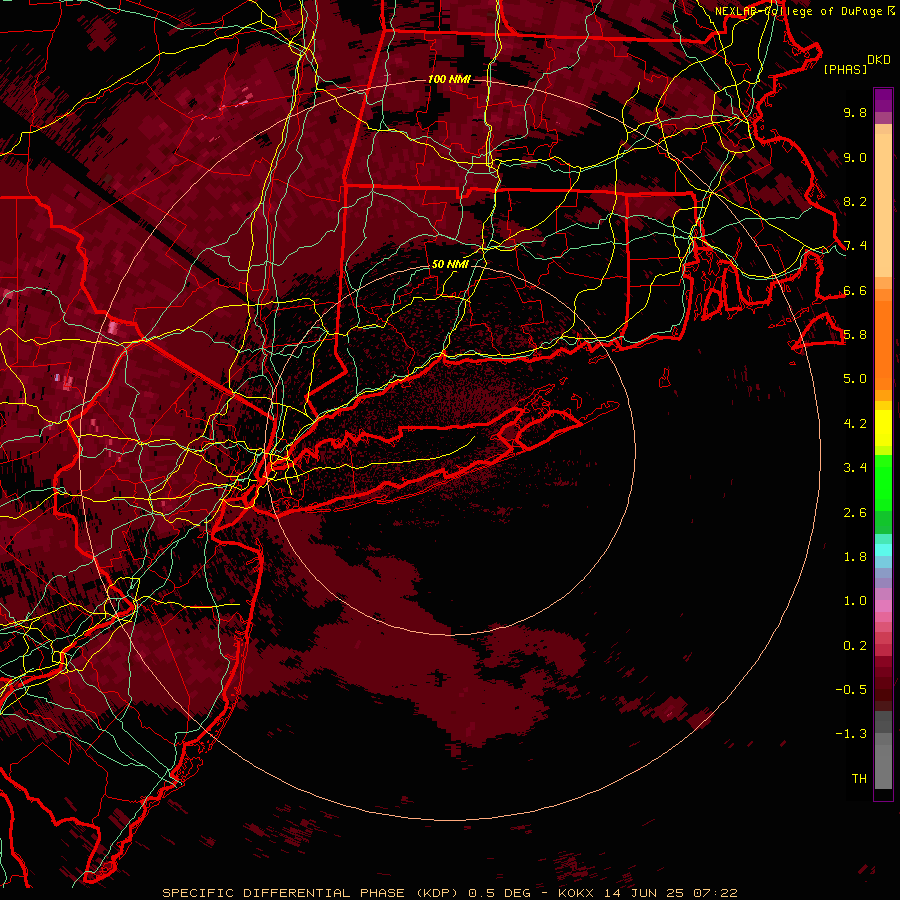Click the 5.8 scale value
Viewport: 900px width, 900px height.
[855, 335]
